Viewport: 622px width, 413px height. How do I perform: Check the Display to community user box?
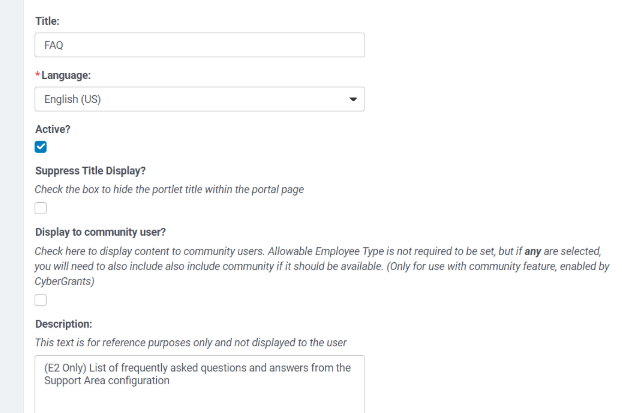coord(40,300)
